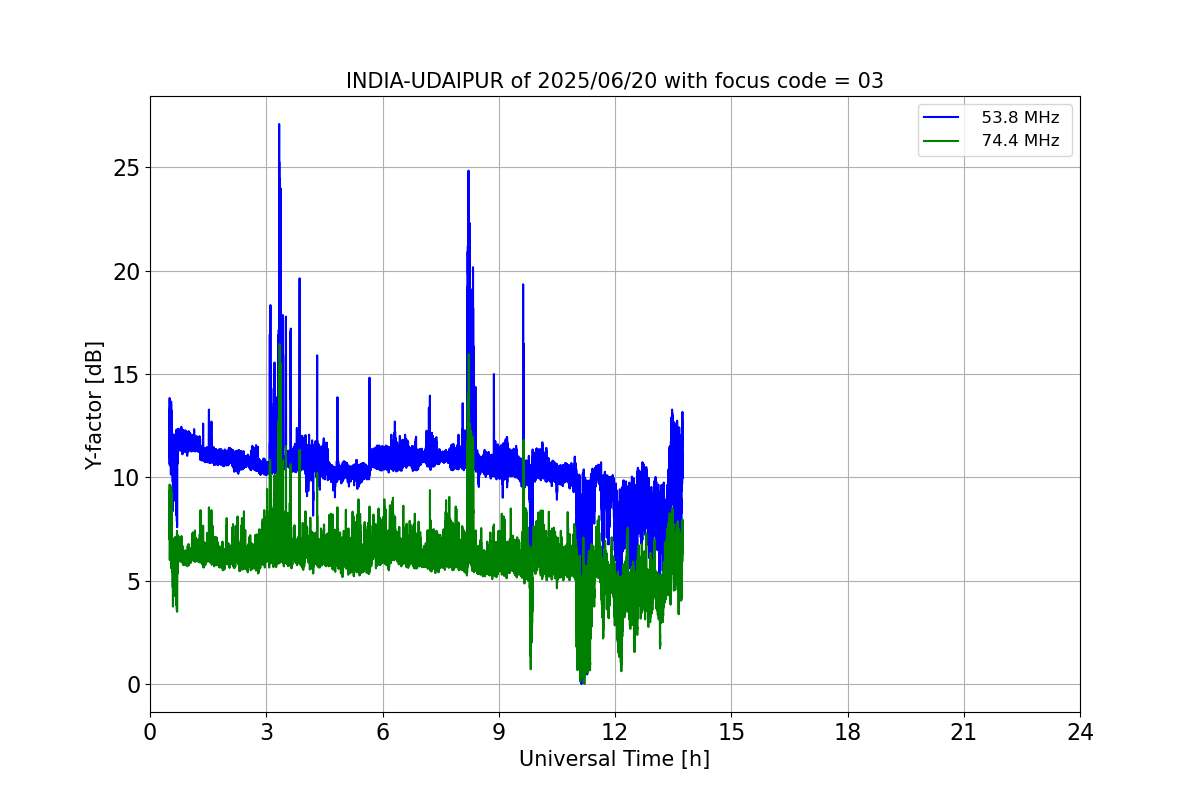Click x-axis tick label 24

tap(1080, 732)
